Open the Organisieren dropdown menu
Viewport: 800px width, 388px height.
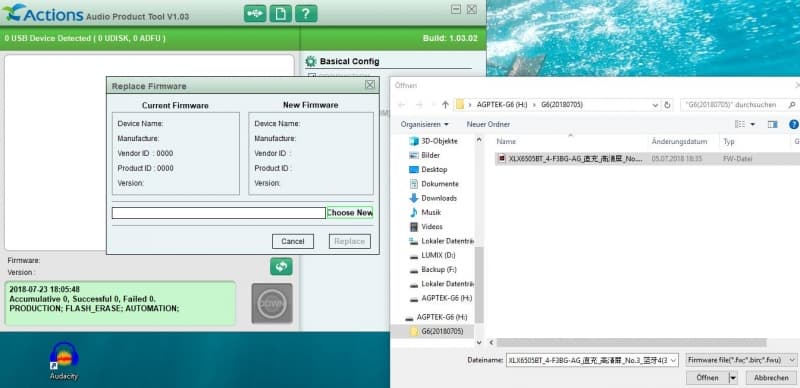click(x=424, y=124)
